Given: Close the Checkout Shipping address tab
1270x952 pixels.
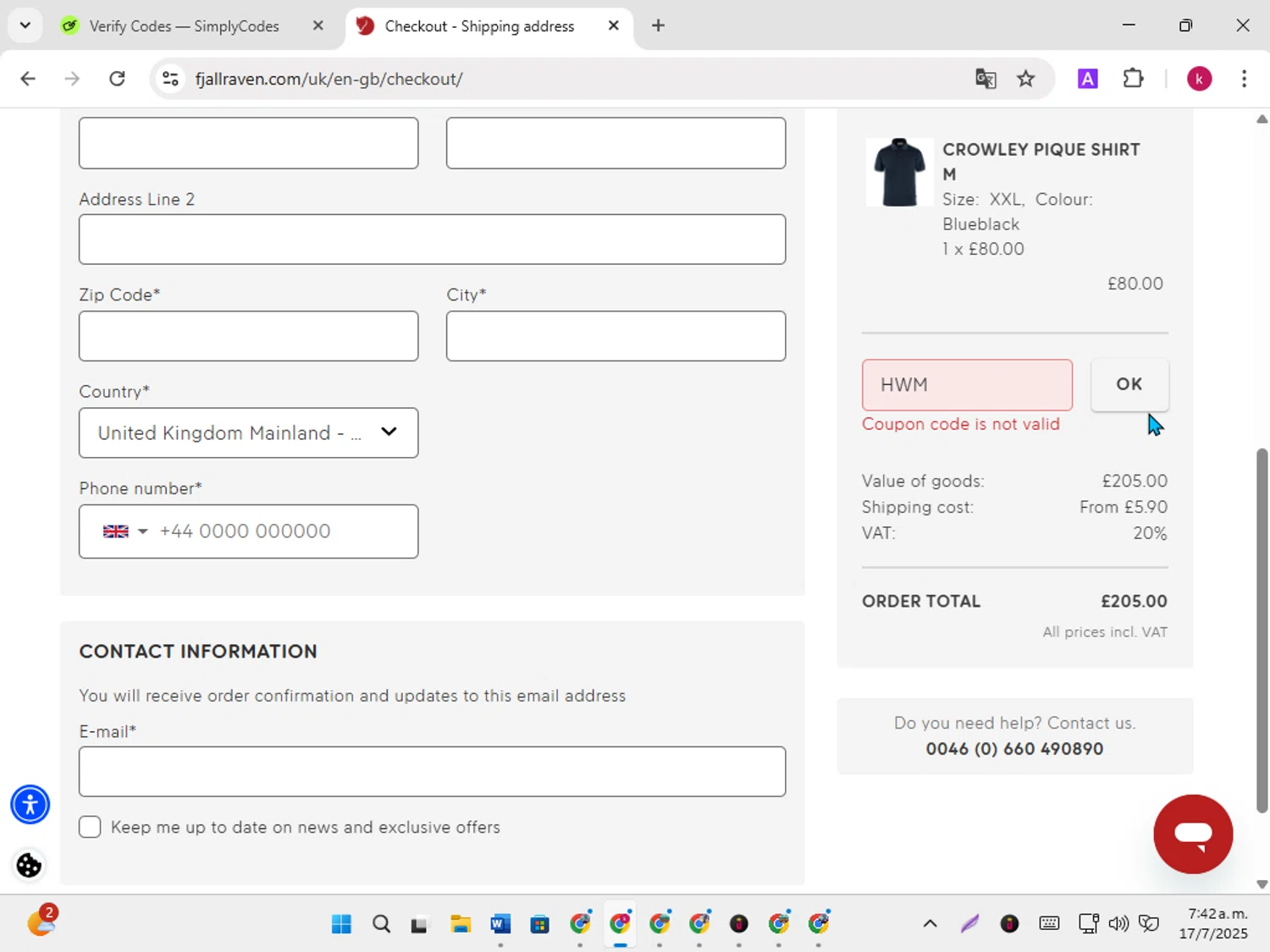Looking at the screenshot, I should pyautogui.click(x=614, y=25).
